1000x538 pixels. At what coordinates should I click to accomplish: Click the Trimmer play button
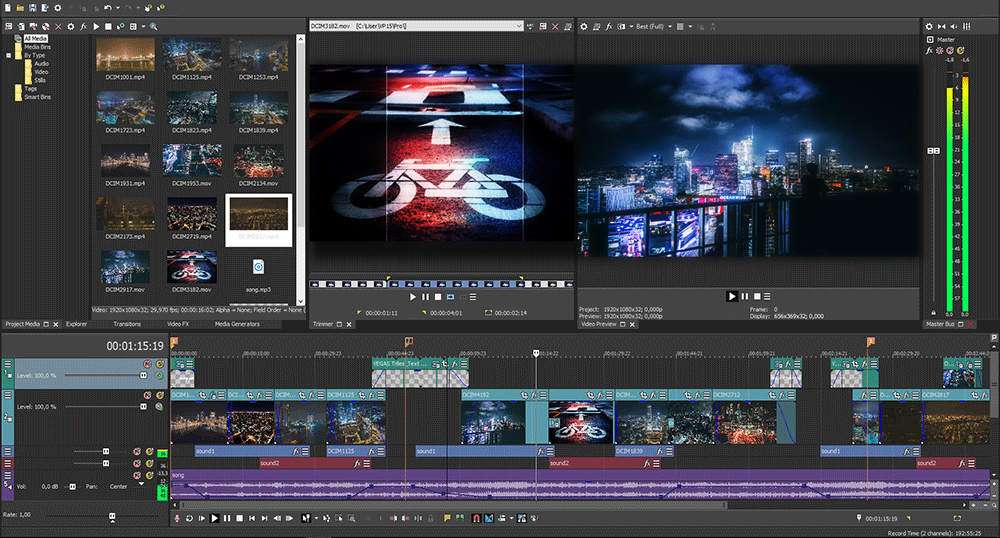tap(413, 297)
